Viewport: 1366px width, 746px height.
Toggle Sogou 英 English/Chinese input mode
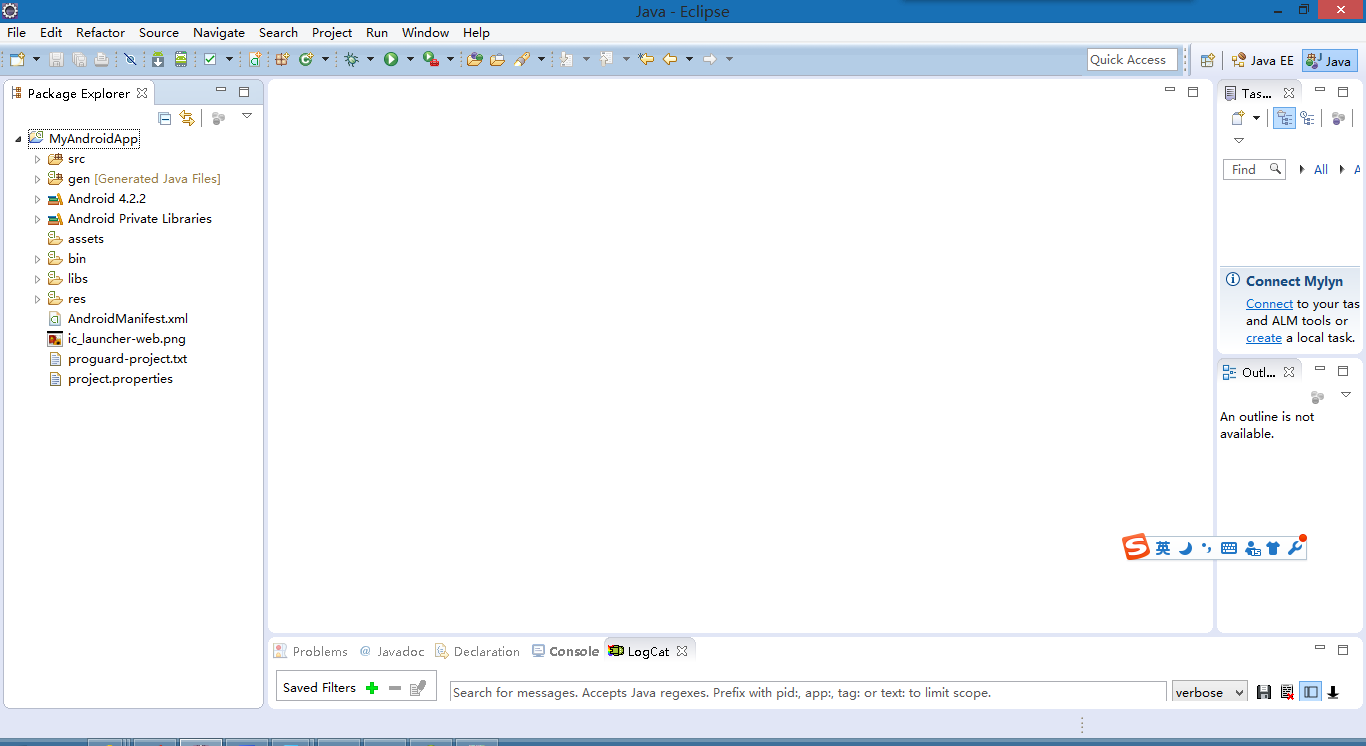[1163, 548]
